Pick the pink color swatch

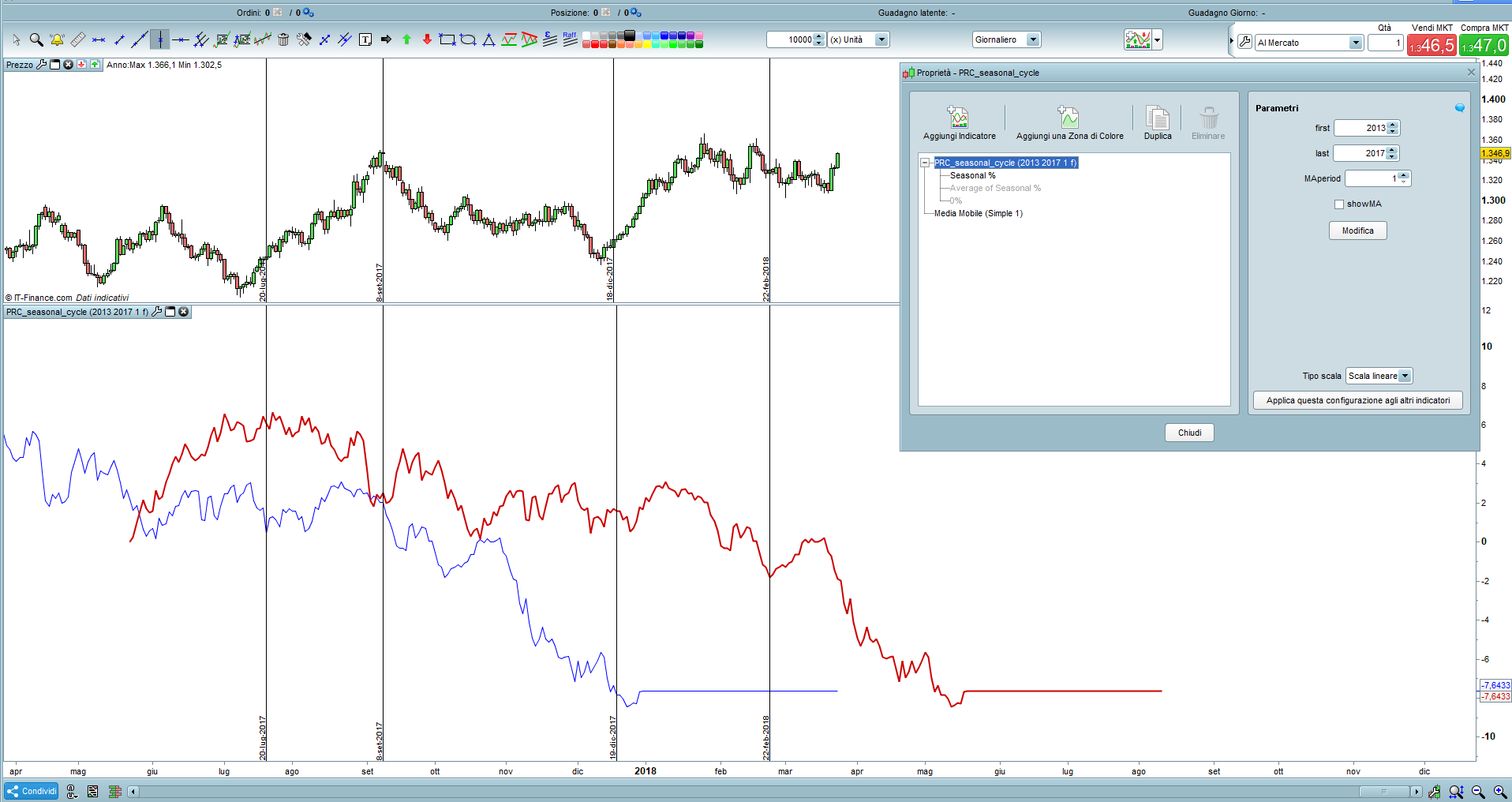[698, 35]
